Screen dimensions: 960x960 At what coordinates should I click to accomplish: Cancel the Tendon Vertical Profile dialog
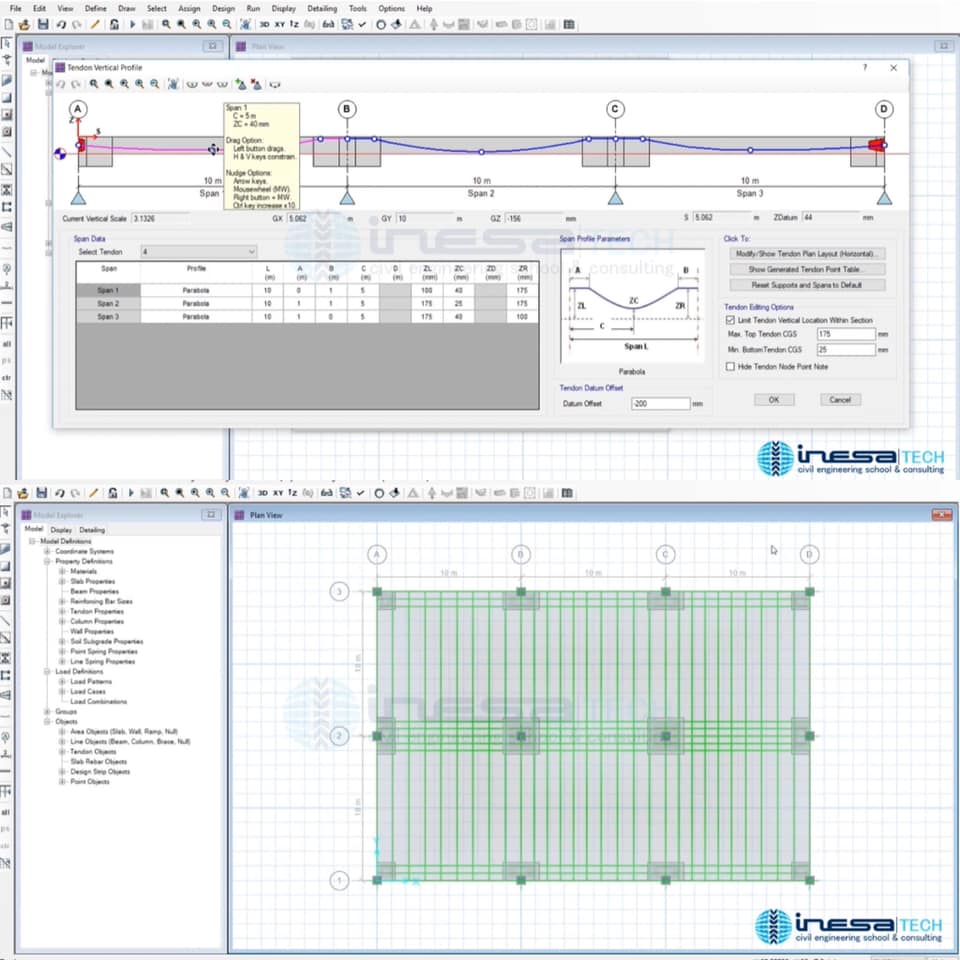(x=840, y=400)
